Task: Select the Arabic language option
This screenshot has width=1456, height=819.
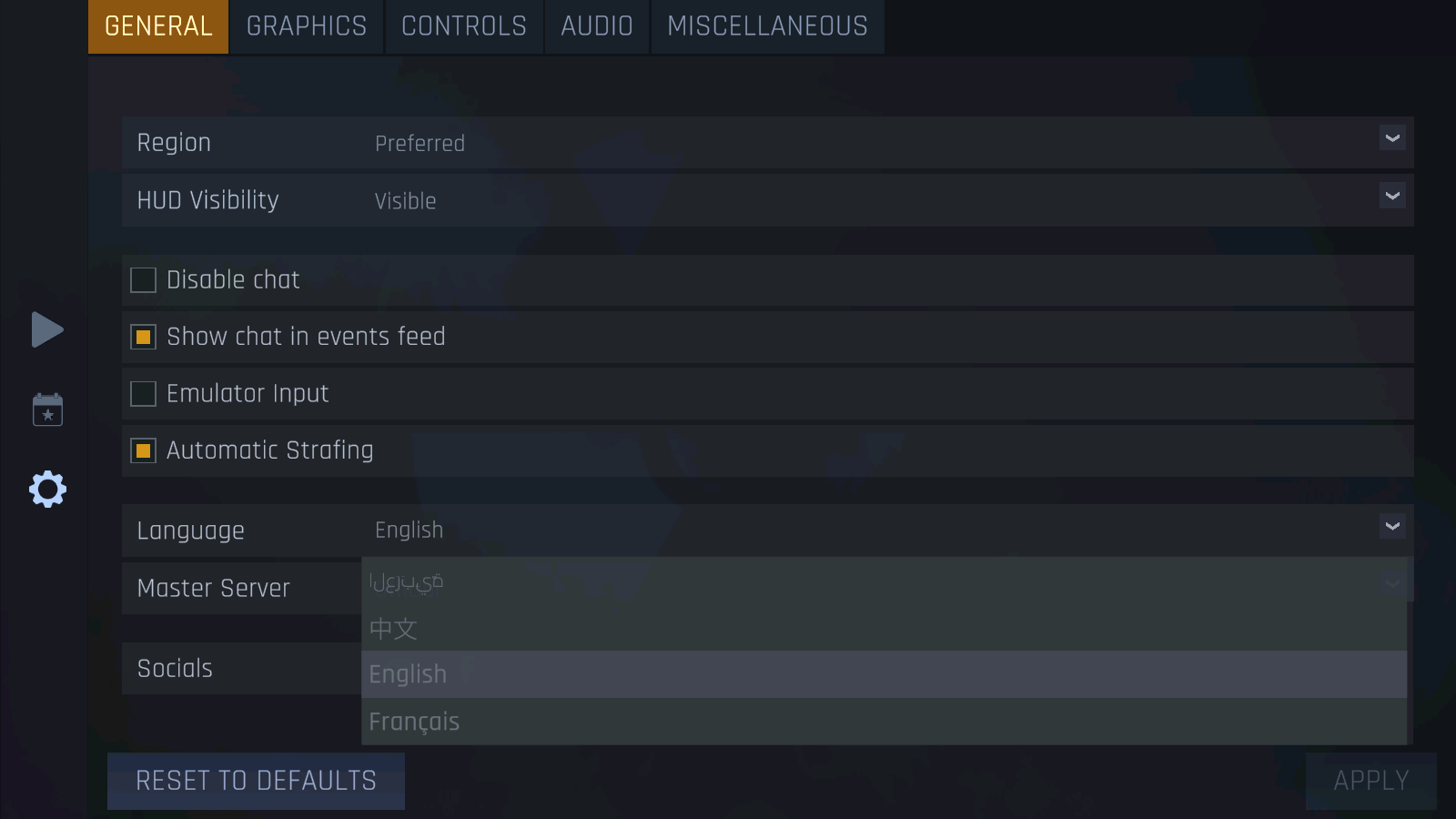Action: [x=406, y=581]
